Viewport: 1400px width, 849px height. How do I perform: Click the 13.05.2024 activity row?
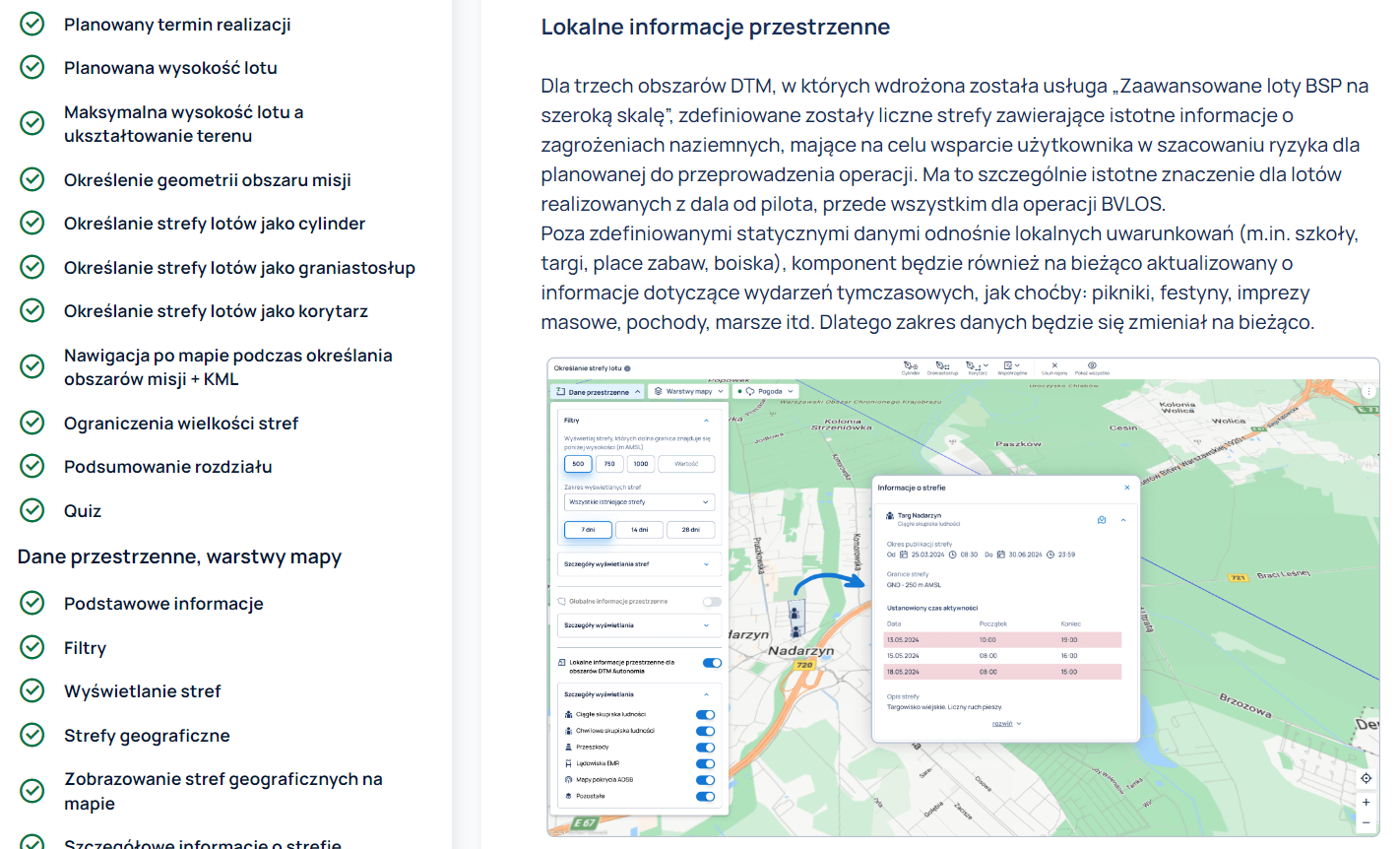[1002, 640]
